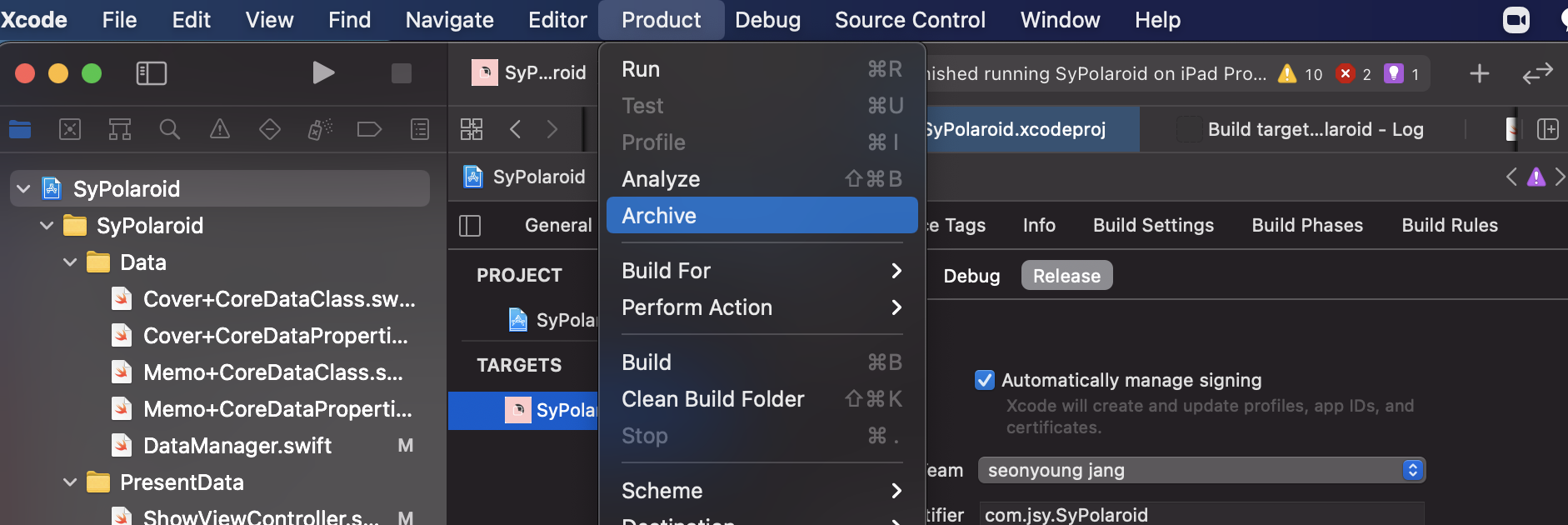Screen dimensions: 1568x525
Task: Click the Run (play) button in toolbar
Action: (323, 73)
